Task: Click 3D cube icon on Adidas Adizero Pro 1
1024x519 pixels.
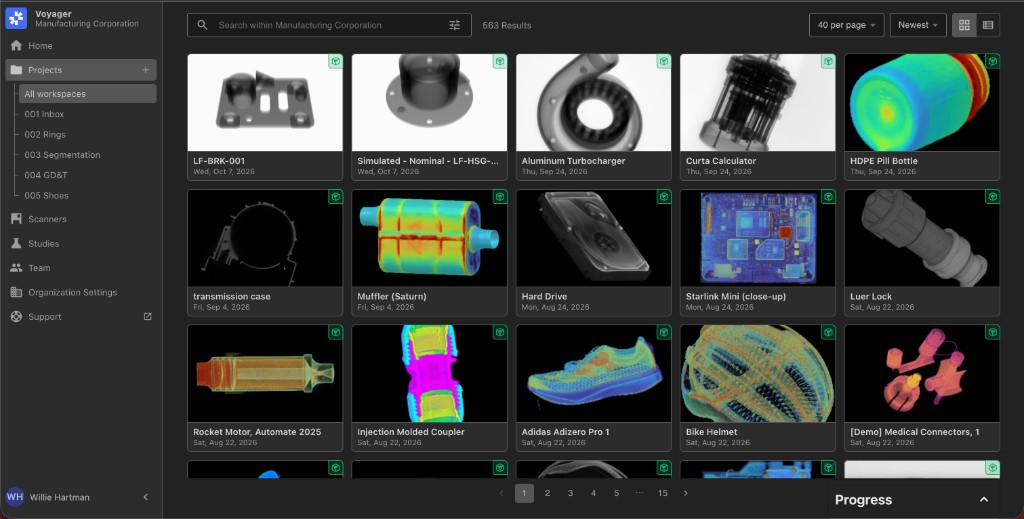Action: pyautogui.click(x=664, y=332)
